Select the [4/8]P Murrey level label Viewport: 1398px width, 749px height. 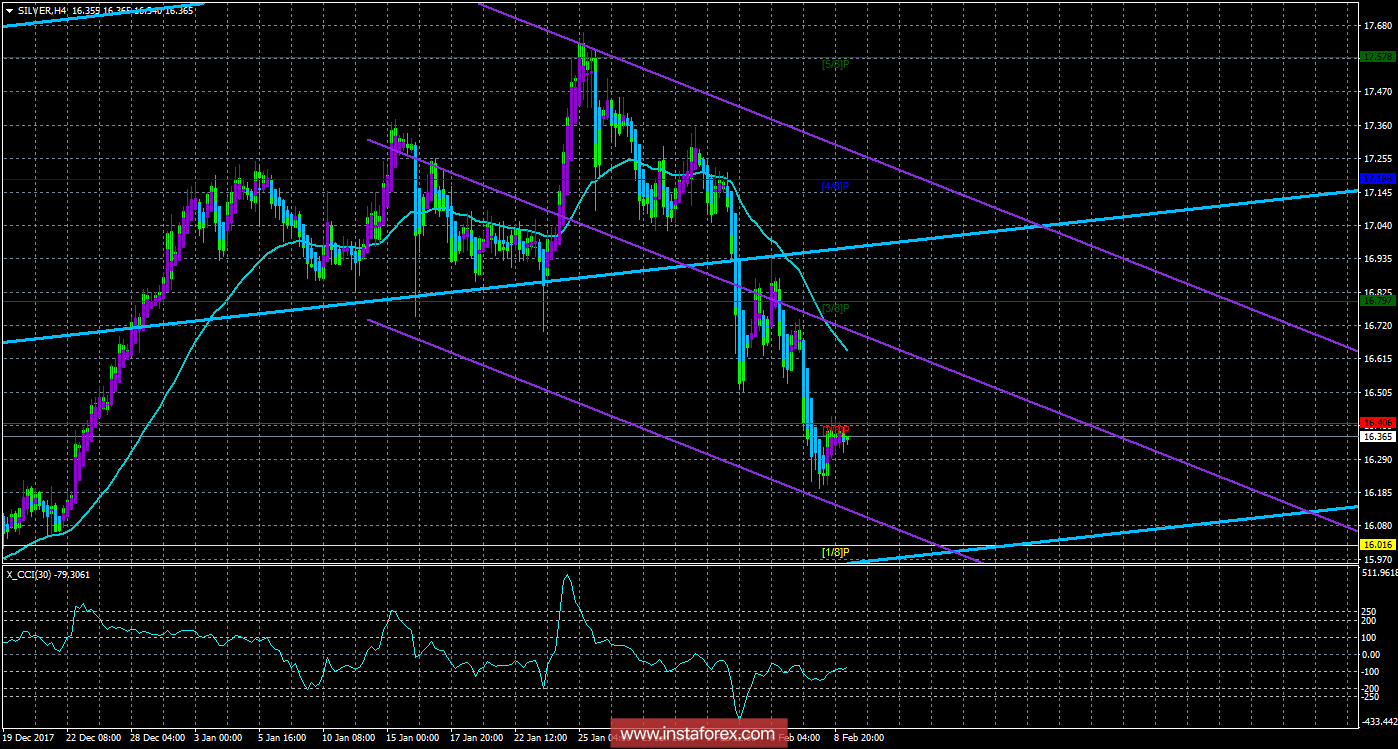[x=835, y=187]
